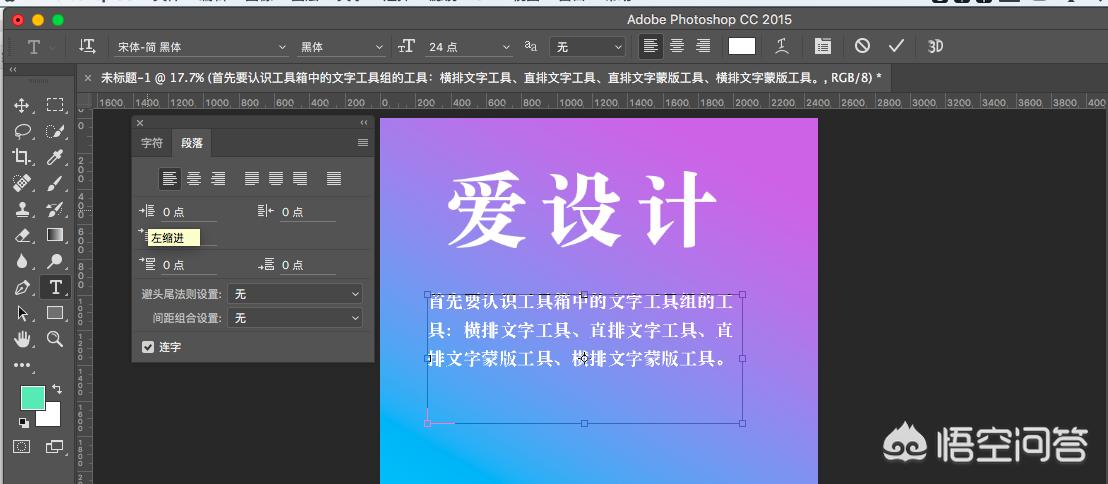Justify paragraph with last line left
1108x484 pixels.
click(252, 179)
